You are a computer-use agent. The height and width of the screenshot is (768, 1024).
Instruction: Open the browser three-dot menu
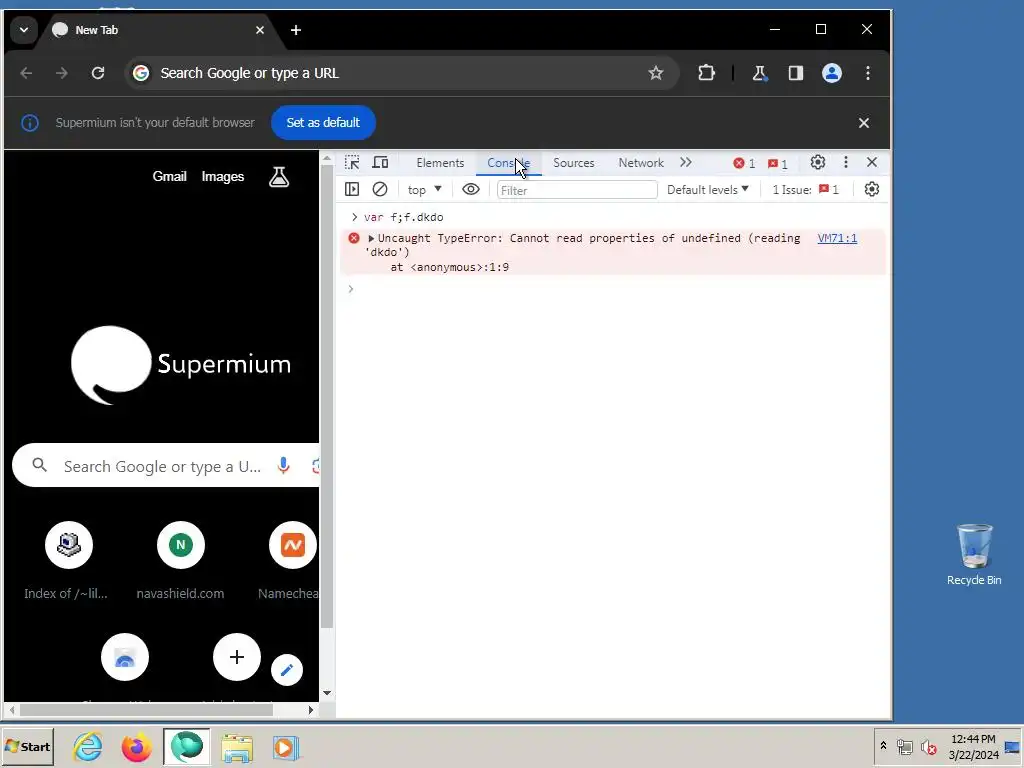pos(868,73)
